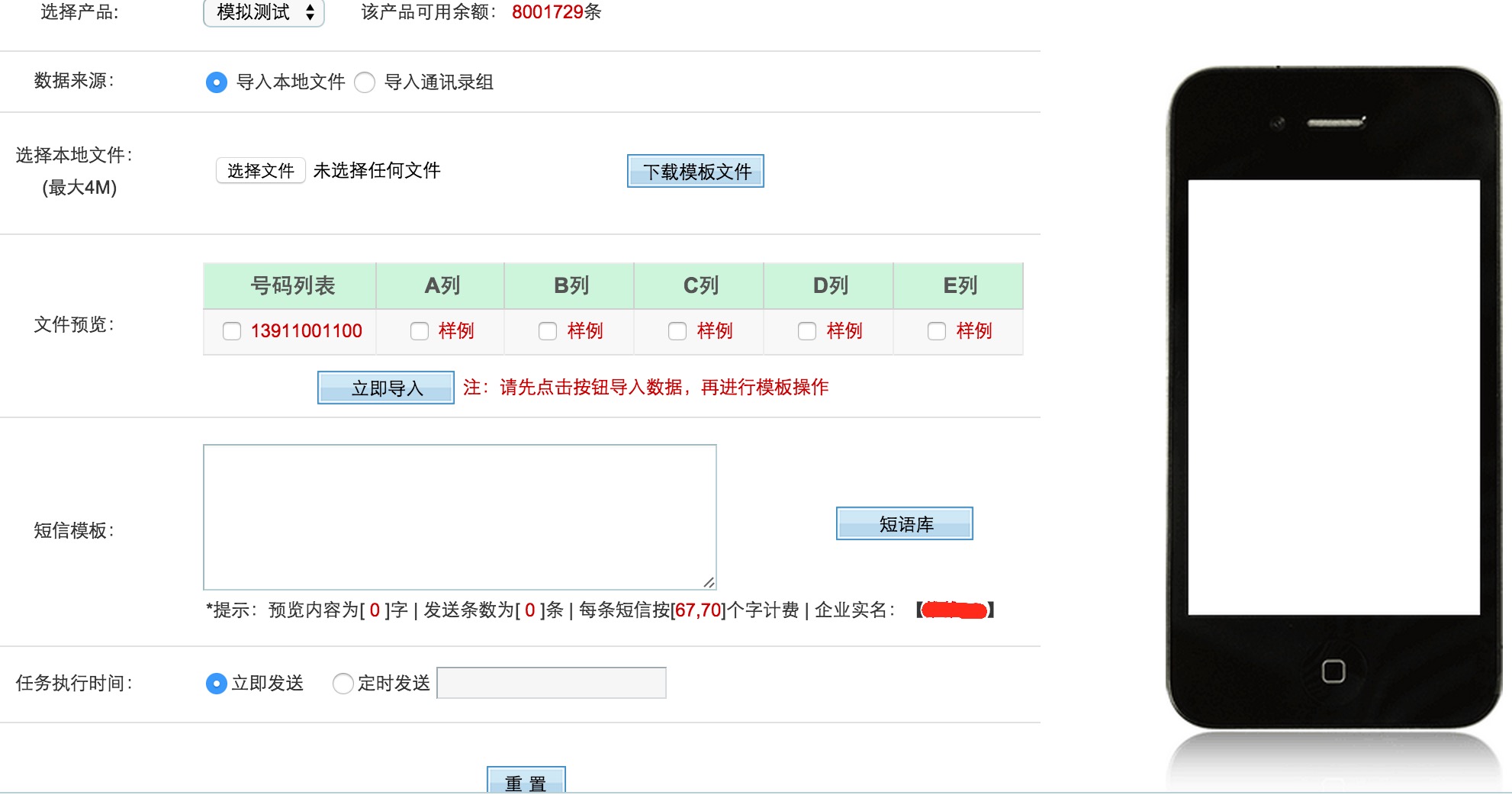Check the 13911001100 number checkbox
Image resolution: width=1512 pixels, height=795 pixels.
point(232,331)
